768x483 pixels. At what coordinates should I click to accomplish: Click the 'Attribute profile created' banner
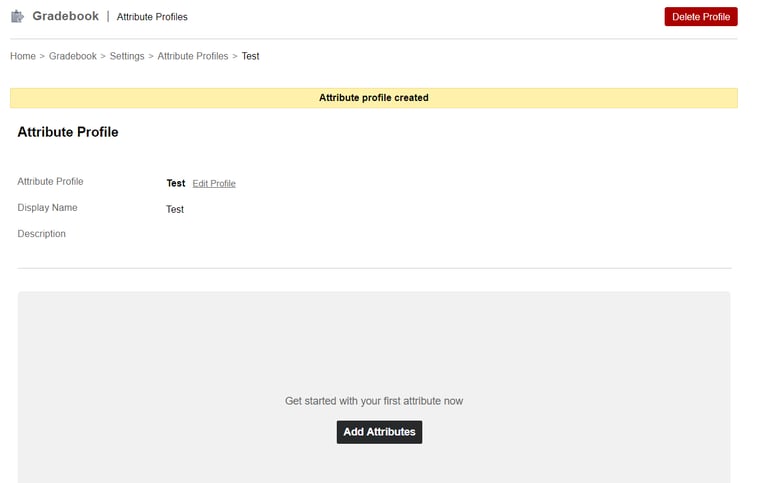[x=373, y=98]
